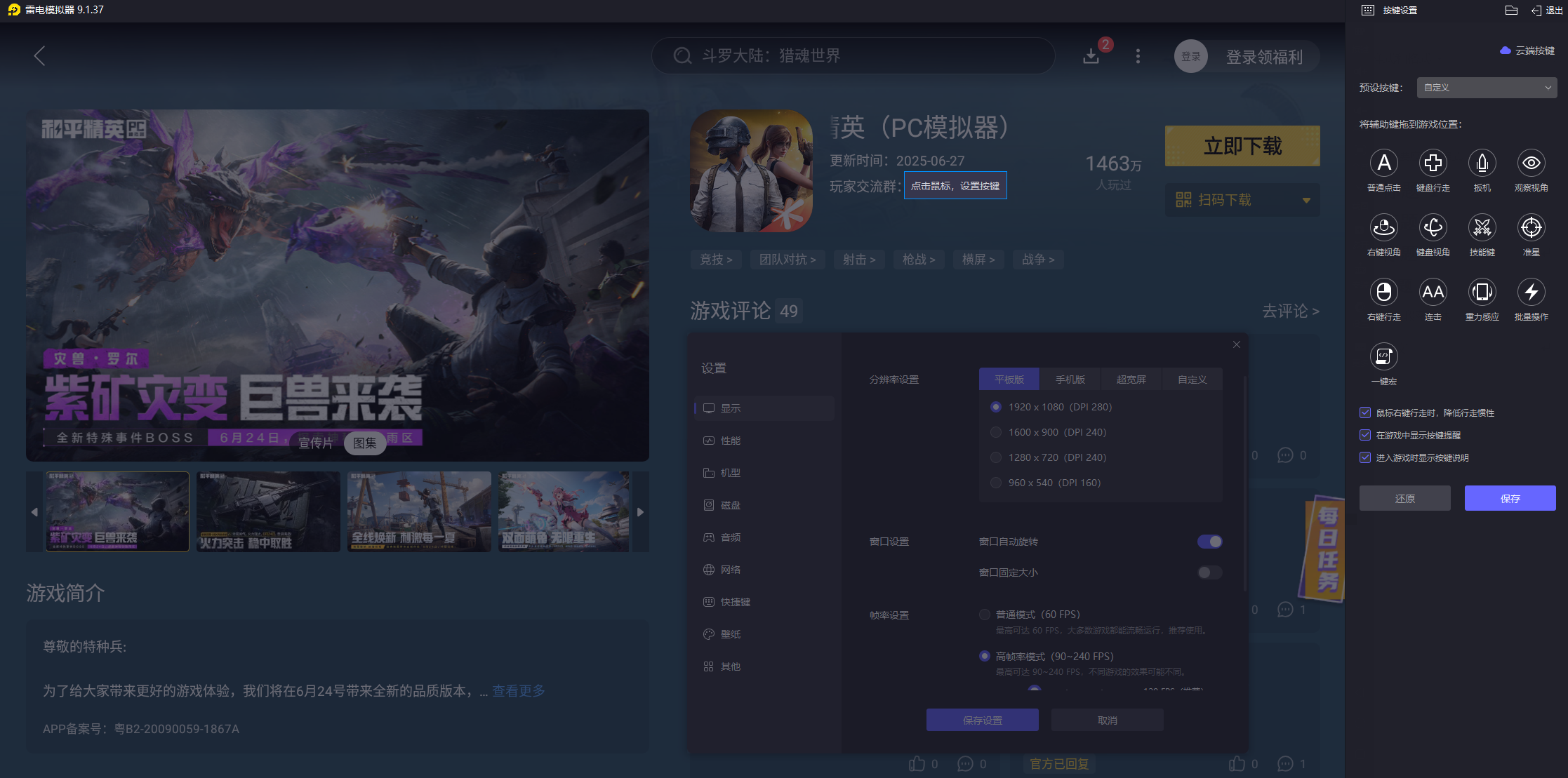Viewport: 1568px width, 778px height.
Task: Switch to the 手机版 resolution tab
Action: (1070, 380)
